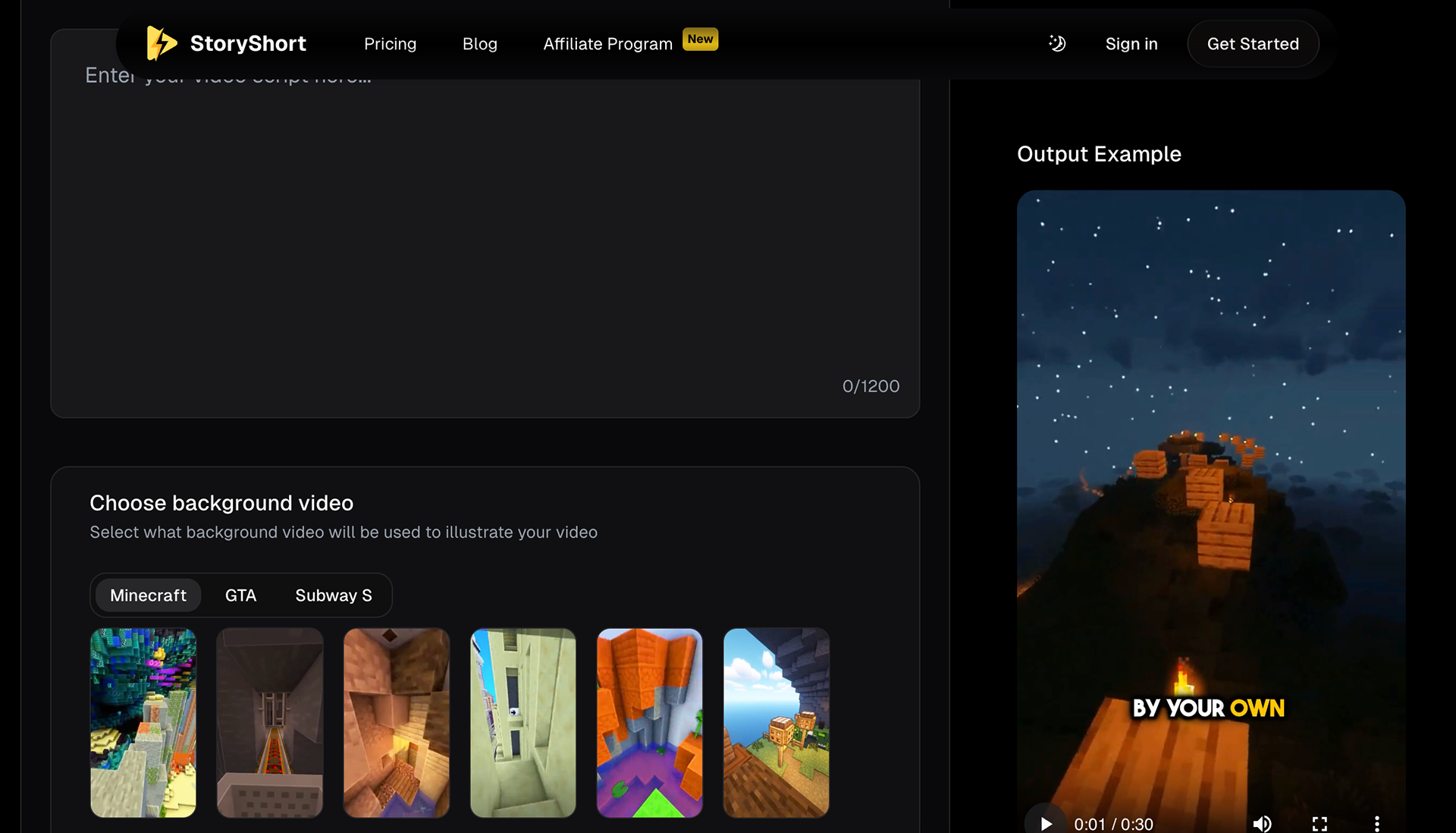Switch to the Subway S tab
The image size is (1456, 833).
pos(334,596)
